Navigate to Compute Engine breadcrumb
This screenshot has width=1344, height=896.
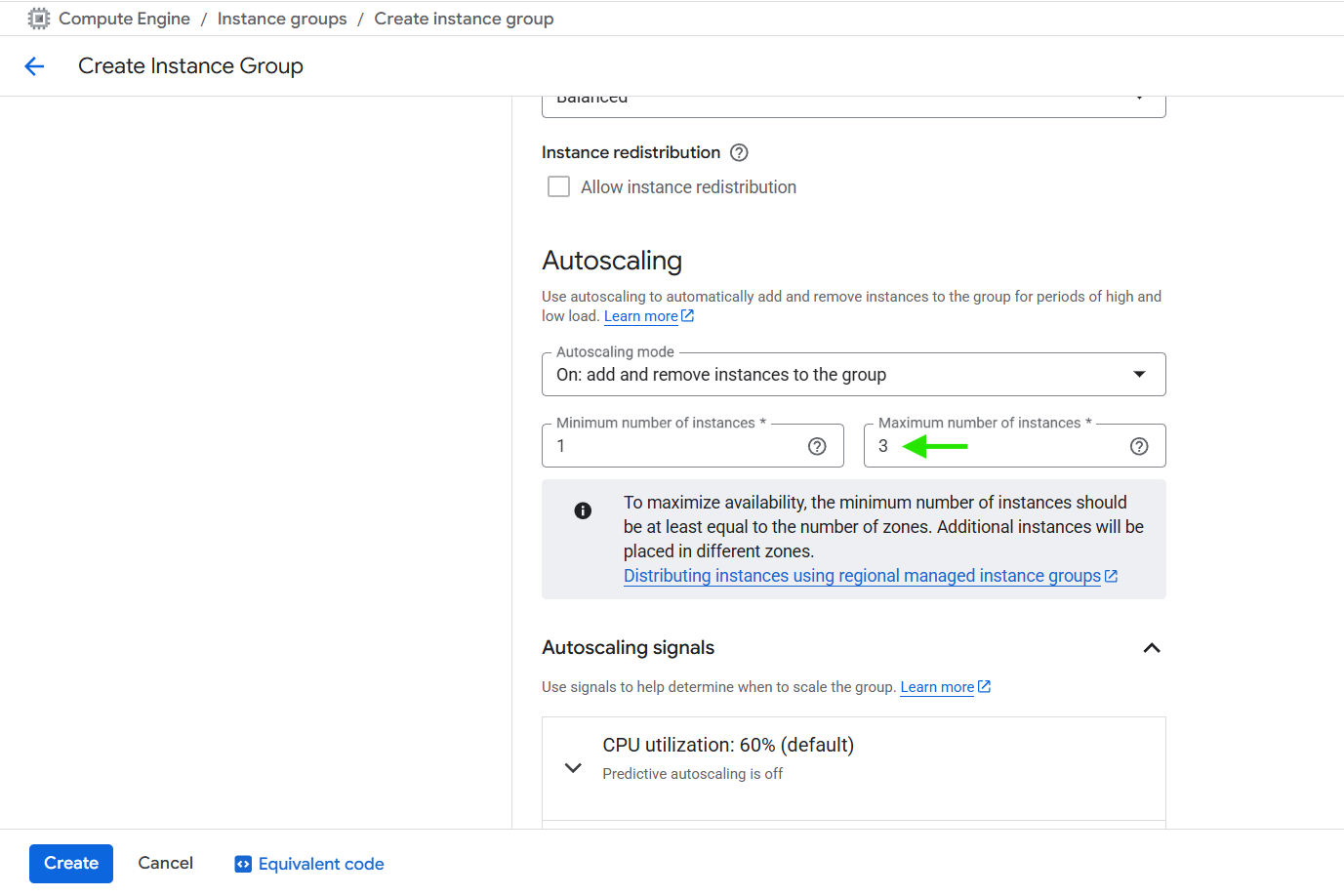[124, 19]
